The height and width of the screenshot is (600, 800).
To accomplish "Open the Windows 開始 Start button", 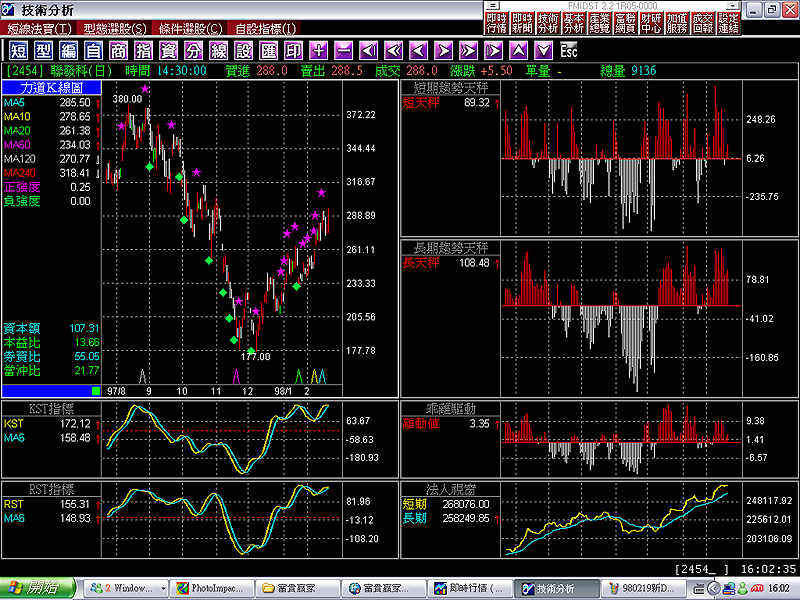I will (38, 588).
